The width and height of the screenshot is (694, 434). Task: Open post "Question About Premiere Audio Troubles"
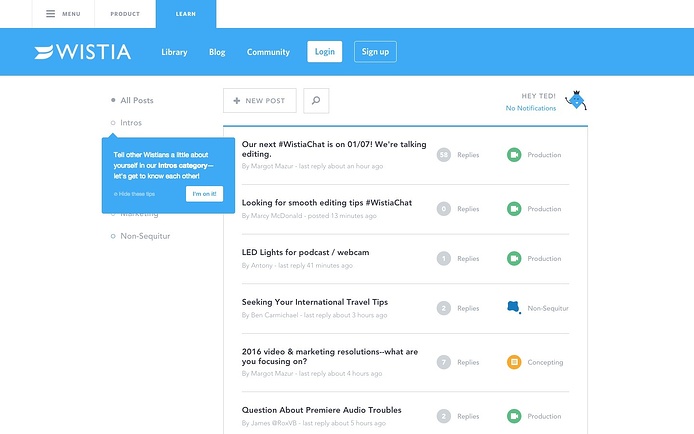pyautogui.click(x=321, y=410)
